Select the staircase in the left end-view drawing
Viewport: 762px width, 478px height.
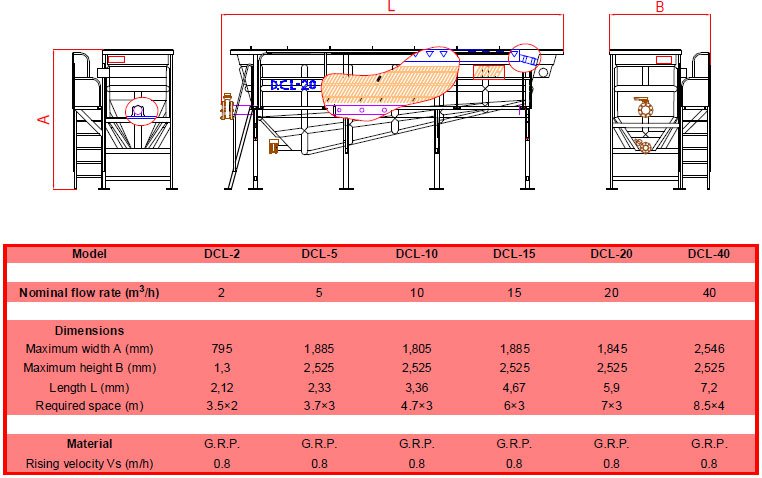click(87, 140)
